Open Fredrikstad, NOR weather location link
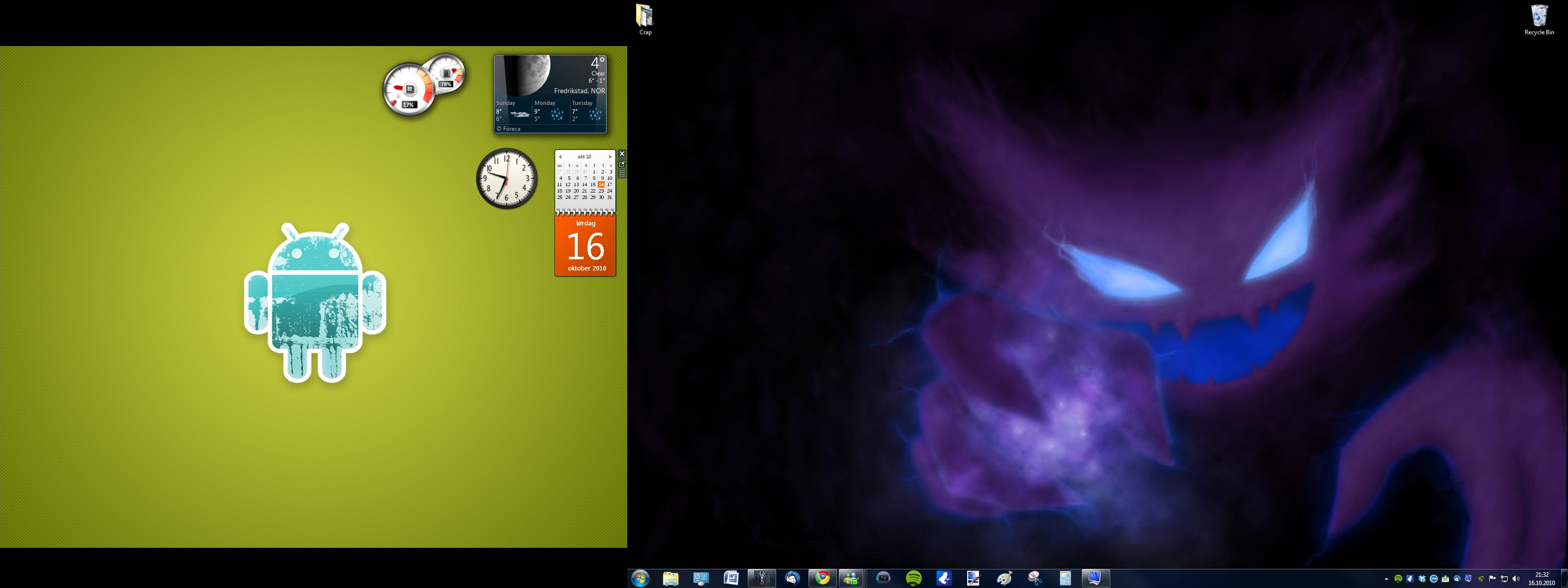Image resolution: width=1568 pixels, height=588 pixels. click(580, 91)
